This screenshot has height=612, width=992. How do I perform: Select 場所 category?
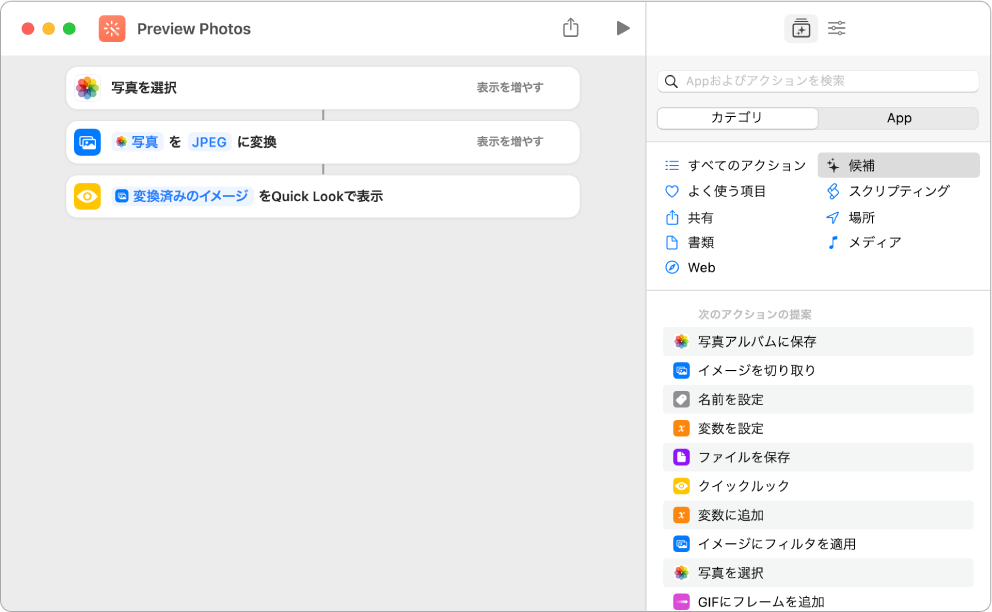pyautogui.click(x=850, y=218)
